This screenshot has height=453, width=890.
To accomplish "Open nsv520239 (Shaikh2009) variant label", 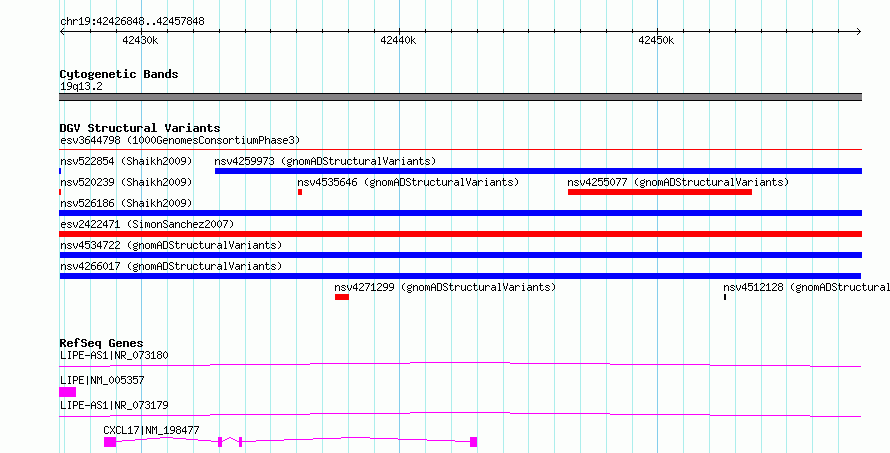I will [126, 183].
